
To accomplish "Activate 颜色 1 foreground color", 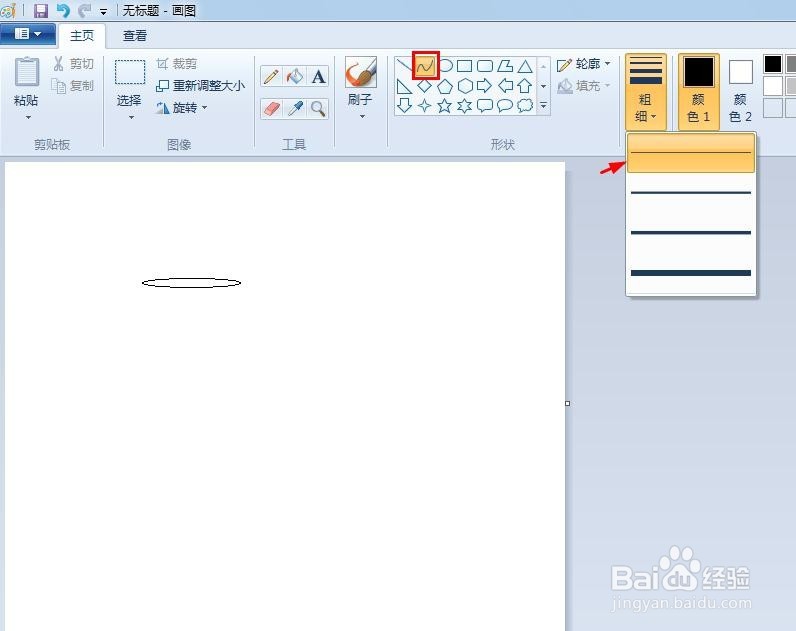I will coord(699,91).
